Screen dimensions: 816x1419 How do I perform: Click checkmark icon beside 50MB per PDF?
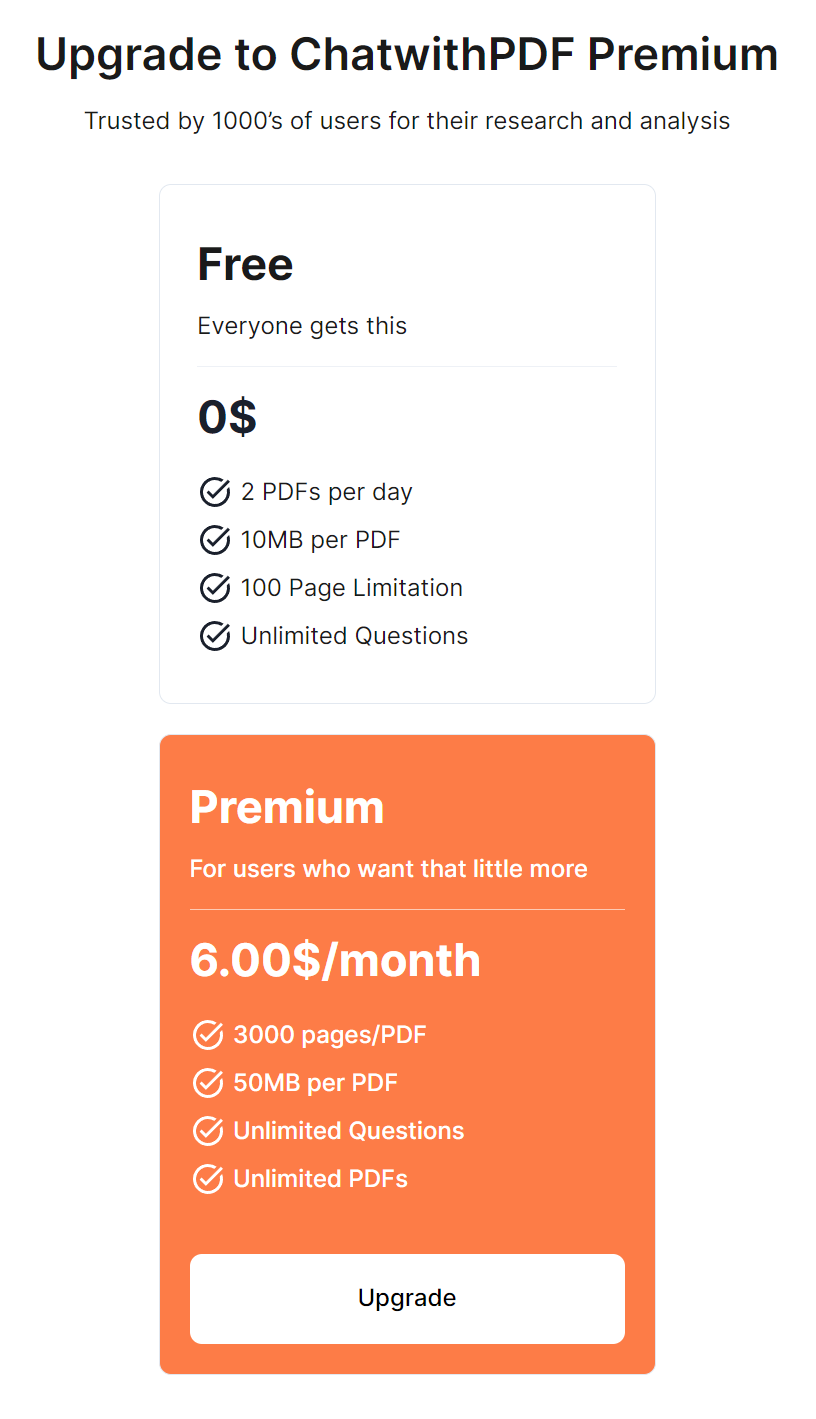pos(207,1083)
